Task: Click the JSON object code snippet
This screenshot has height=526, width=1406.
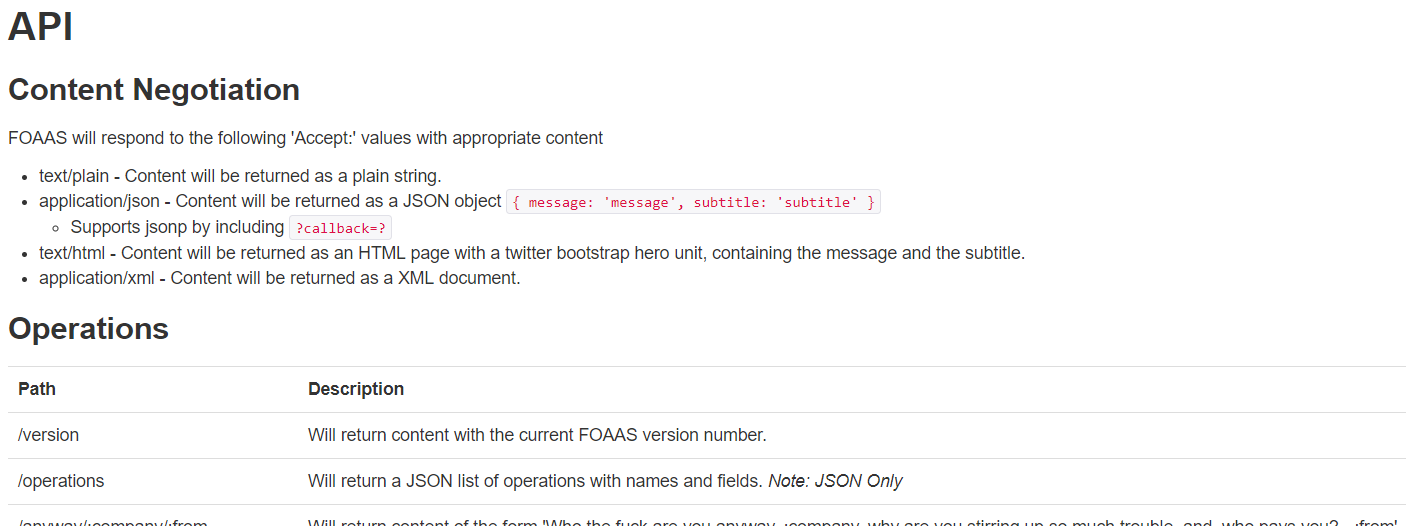Action: [694, 203]
